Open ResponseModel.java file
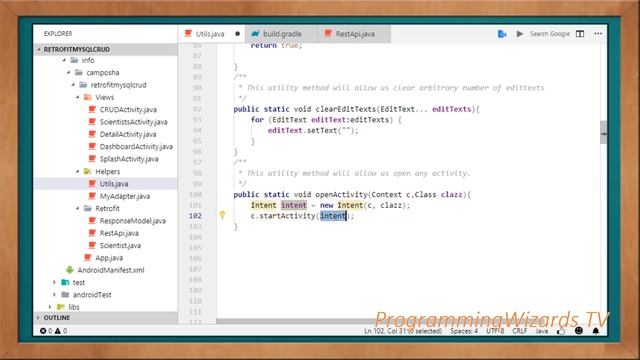This screenshot has height=360, width=640. (x=133, y=221)
